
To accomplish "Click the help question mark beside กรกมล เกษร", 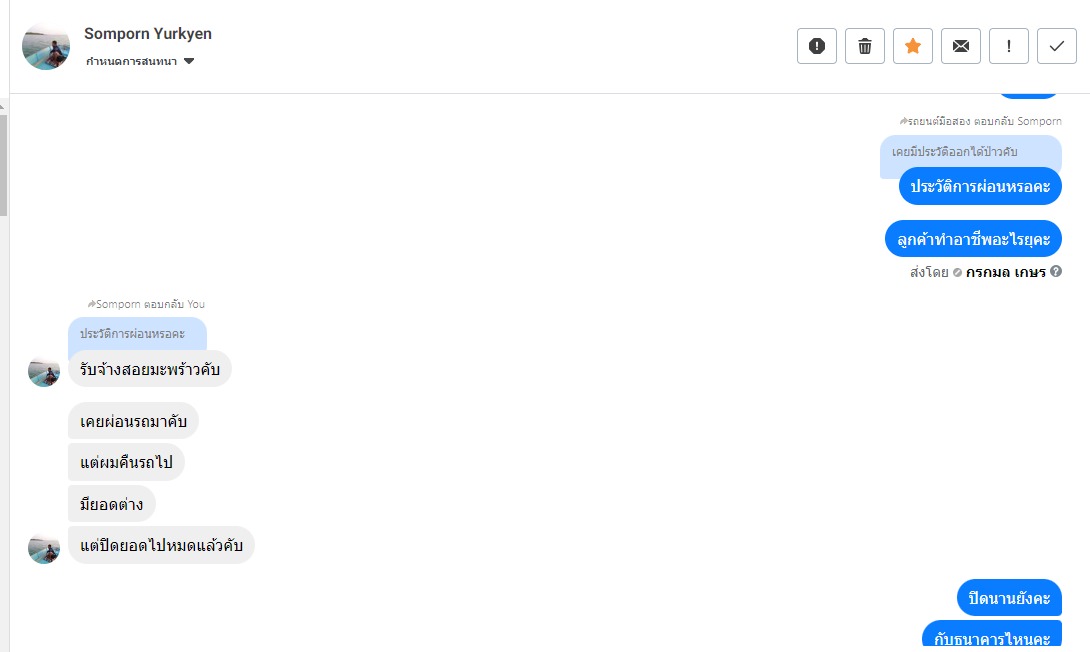I will pos(1056,271).
